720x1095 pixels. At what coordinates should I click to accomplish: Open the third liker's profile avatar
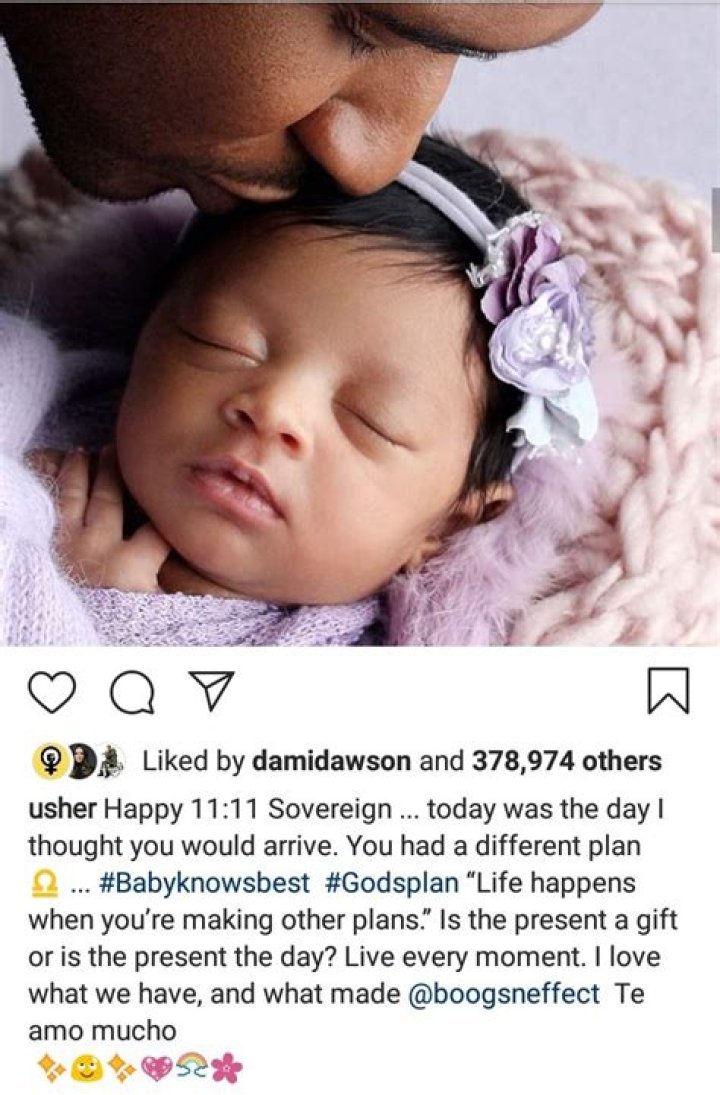[110, 762]
